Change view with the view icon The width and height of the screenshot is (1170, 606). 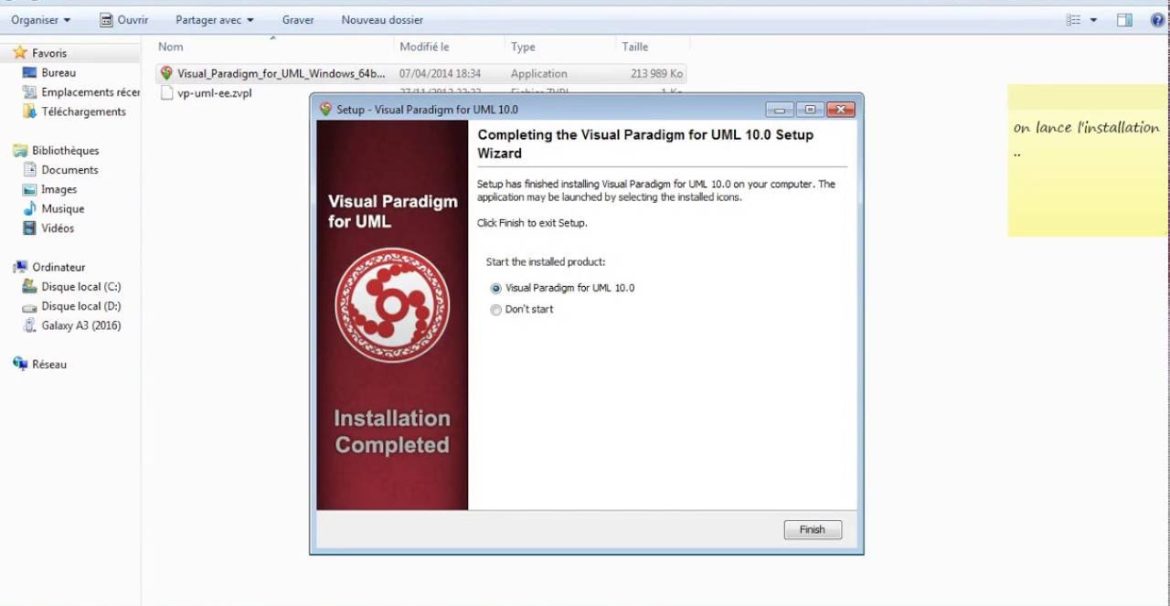[x=1074, y=20]
